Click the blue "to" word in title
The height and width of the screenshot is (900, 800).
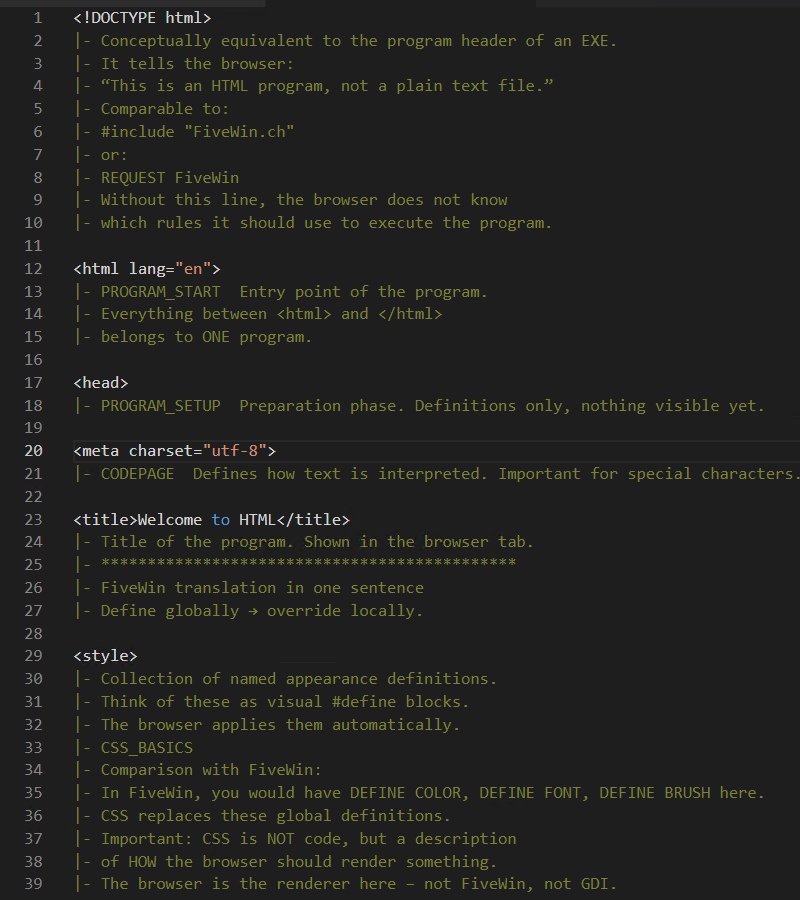click(220, 519)
